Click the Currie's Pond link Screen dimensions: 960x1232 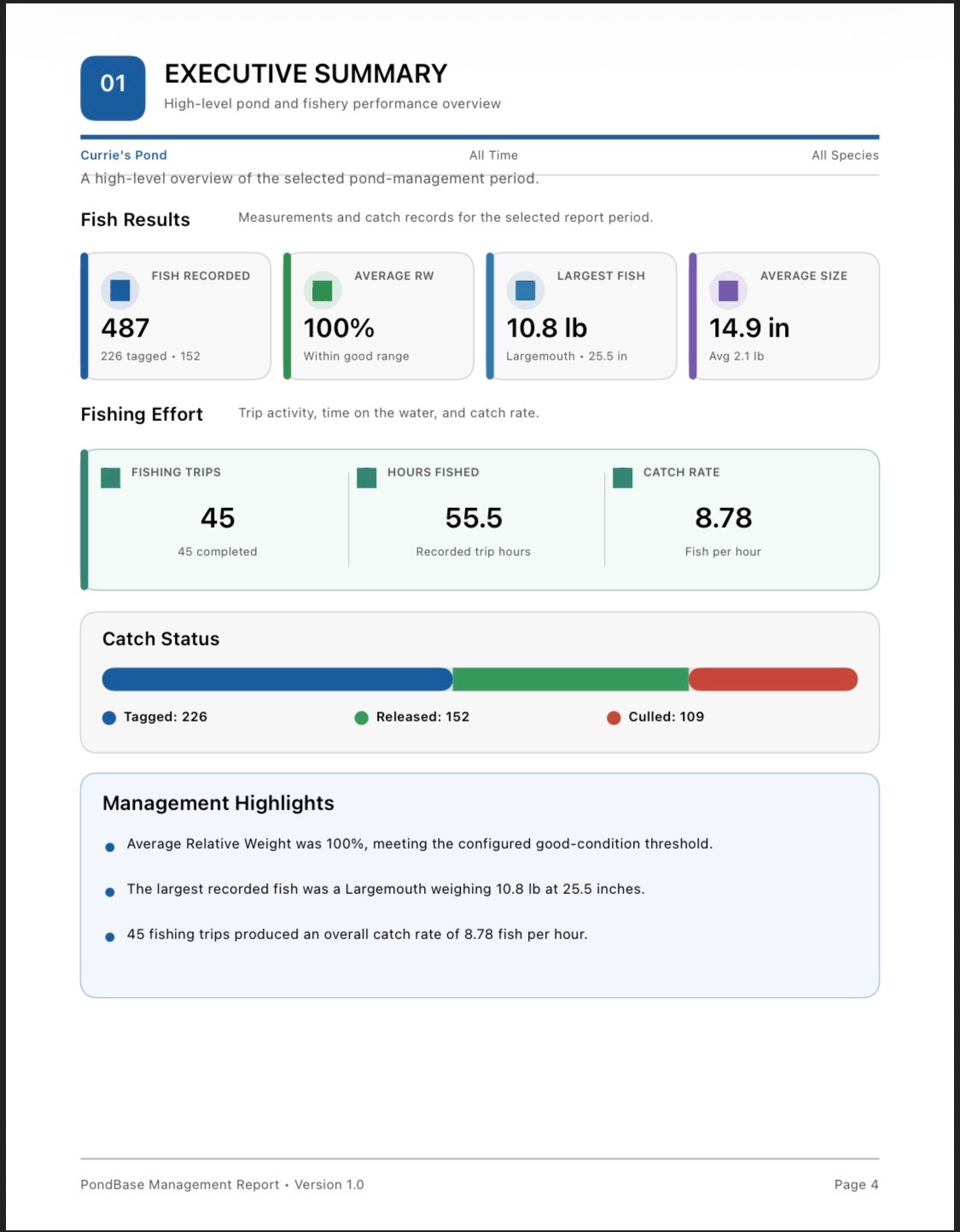click(124, 155)
